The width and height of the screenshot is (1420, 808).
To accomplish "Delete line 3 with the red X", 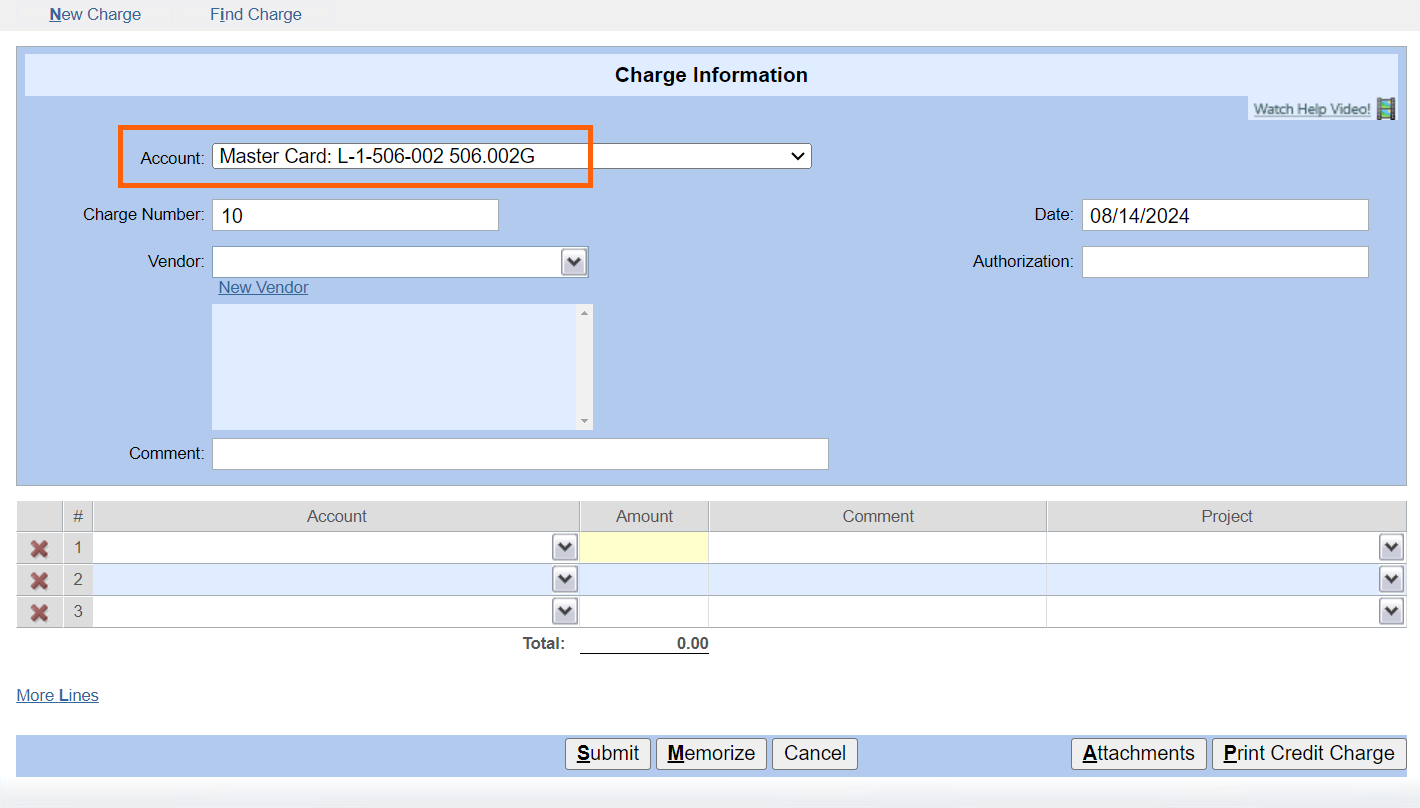I will pyautogui.click(x=39, y=612).
